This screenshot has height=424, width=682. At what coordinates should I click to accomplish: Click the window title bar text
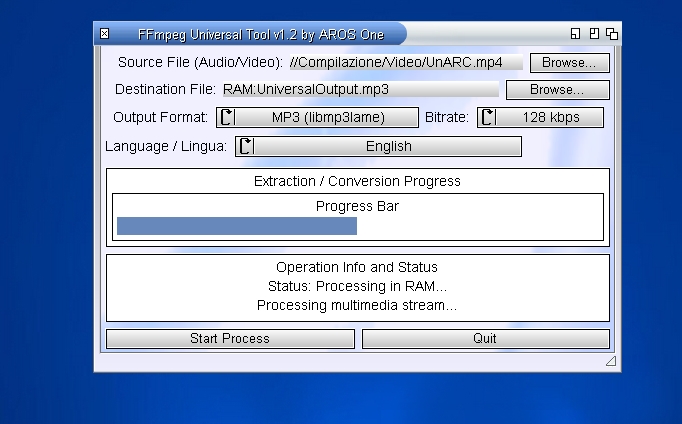pyautogui.click(x=261, y=34)
